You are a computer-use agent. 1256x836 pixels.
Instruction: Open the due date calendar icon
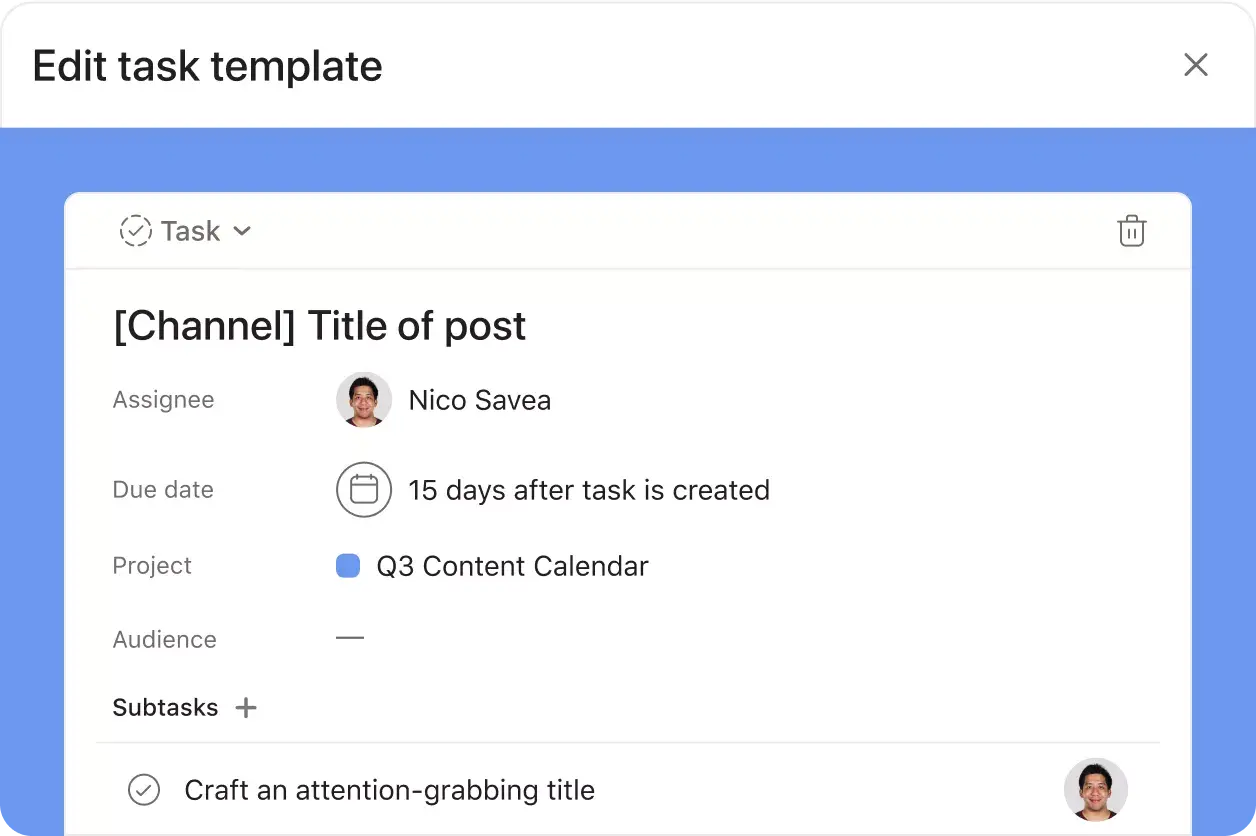[x=363, y=490]
